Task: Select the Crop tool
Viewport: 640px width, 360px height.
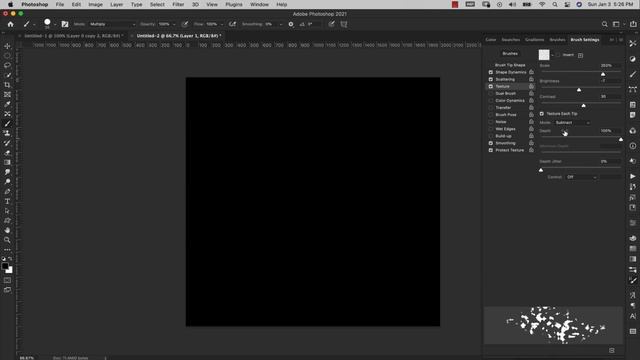Action: (7, 85)
